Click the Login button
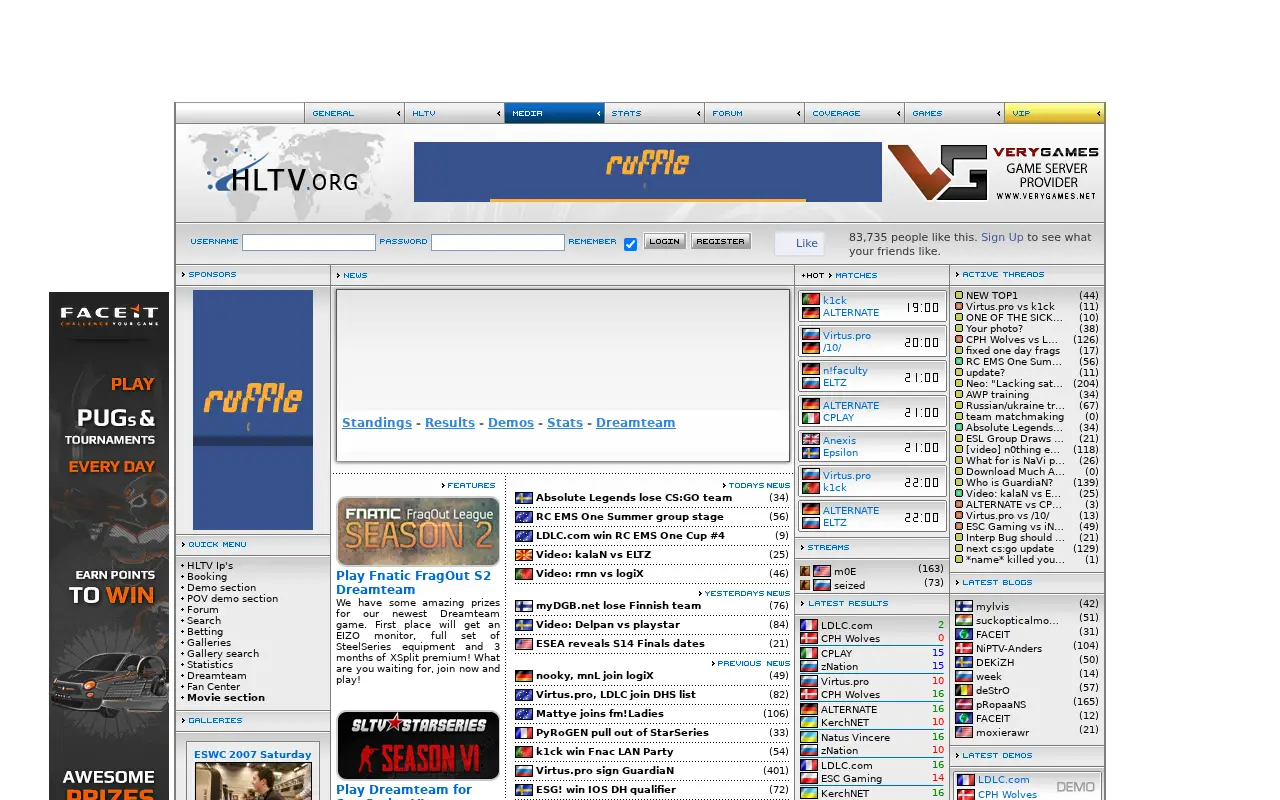This screenshot has height=800, width=1280. point(664,241)
